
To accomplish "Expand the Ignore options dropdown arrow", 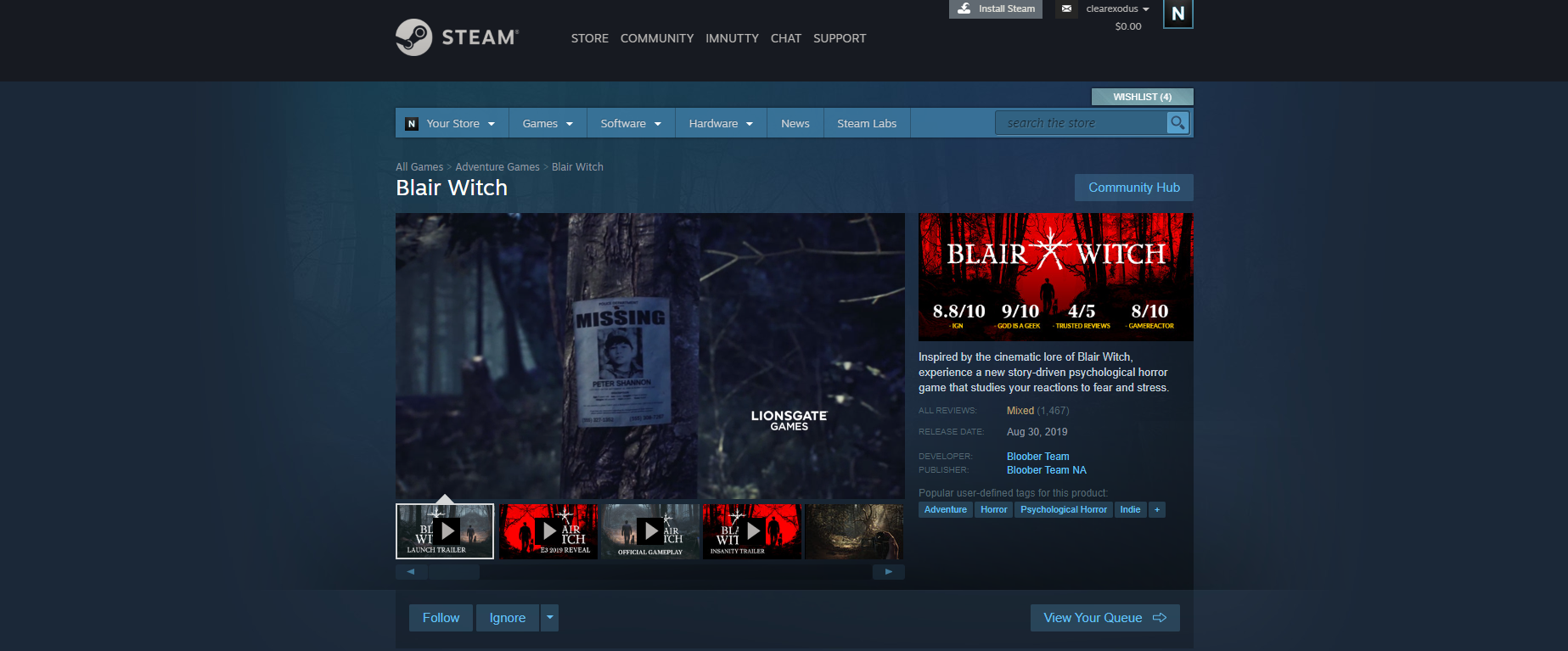I will 550,618.
